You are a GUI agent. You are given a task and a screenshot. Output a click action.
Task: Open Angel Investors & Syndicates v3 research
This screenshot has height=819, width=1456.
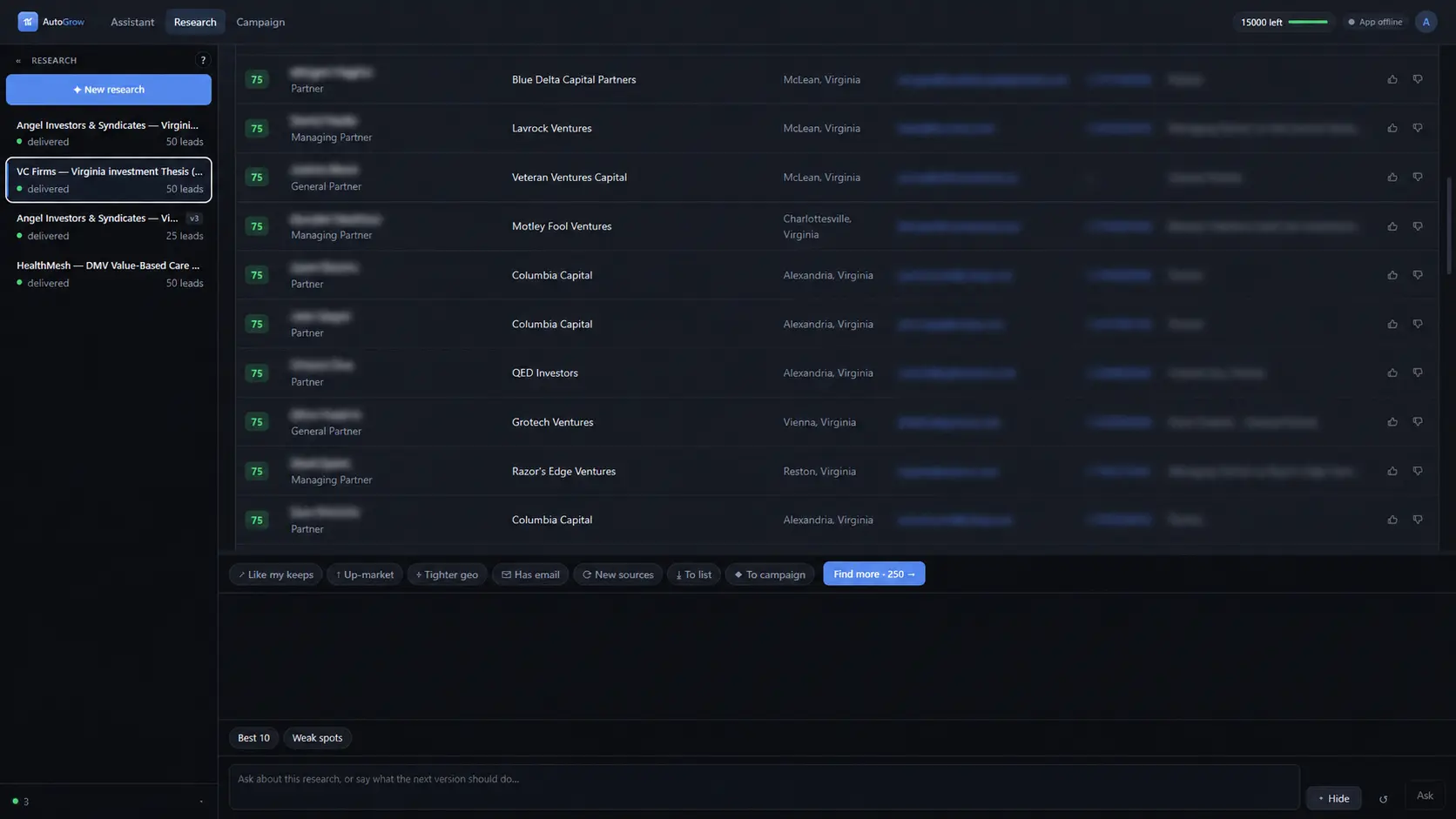pos(109,227)
